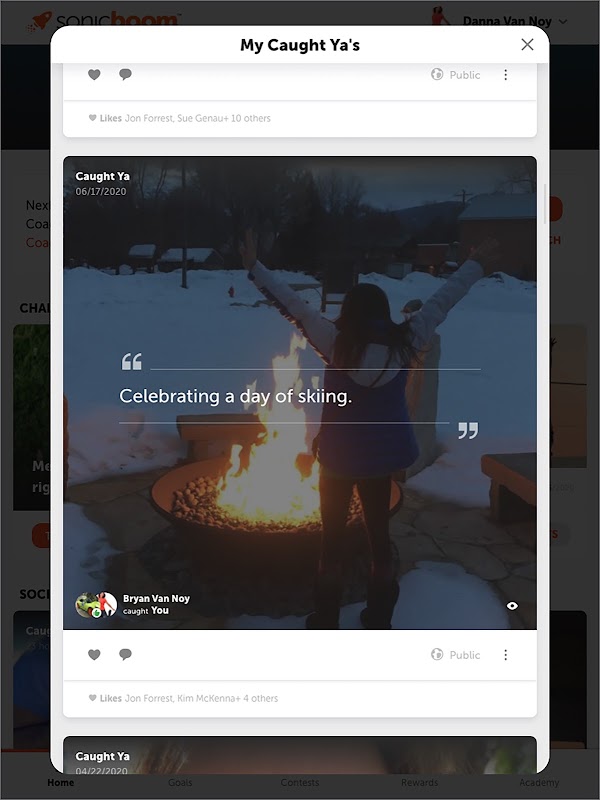Open comments on the skiing post
The height and width of the screenshot is (800, 600).
(x=125, y=655)
